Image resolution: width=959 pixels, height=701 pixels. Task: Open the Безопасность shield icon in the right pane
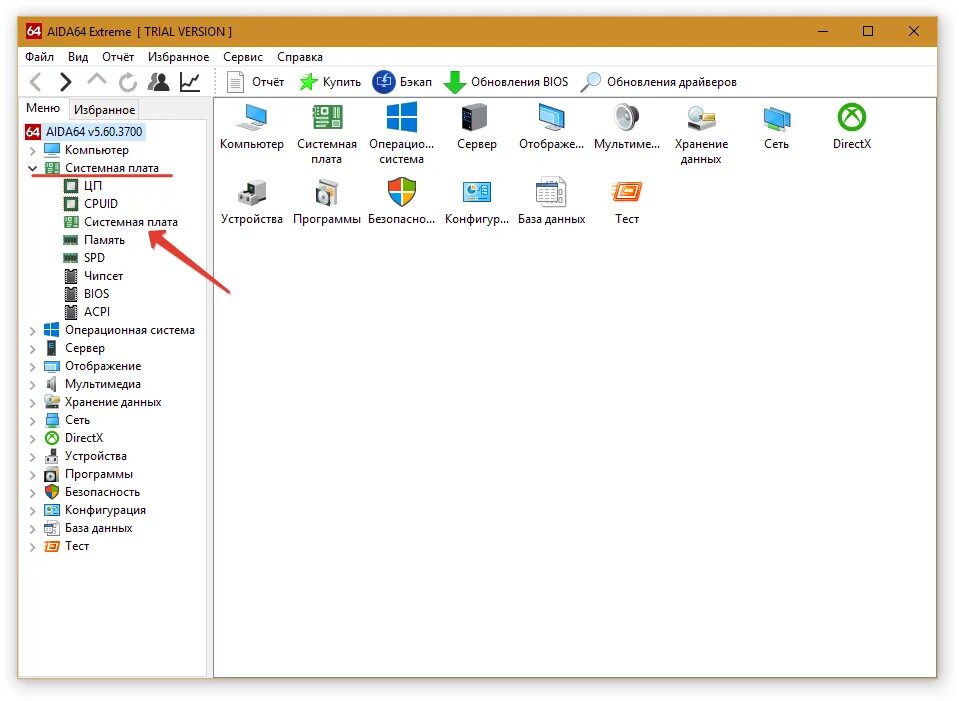tap(401, 202)
